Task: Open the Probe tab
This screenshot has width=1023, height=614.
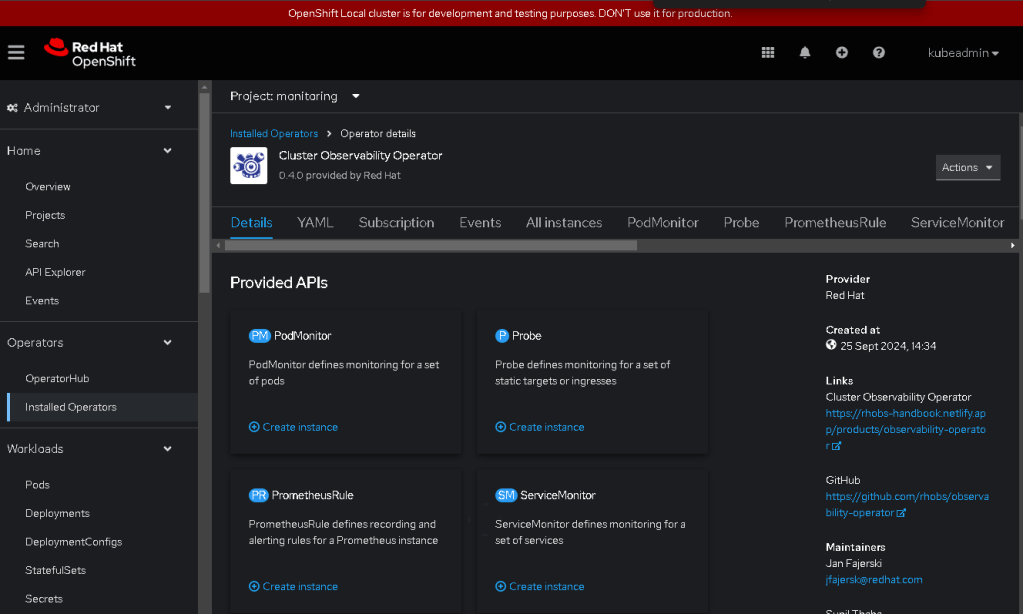Action: [741, 223]
